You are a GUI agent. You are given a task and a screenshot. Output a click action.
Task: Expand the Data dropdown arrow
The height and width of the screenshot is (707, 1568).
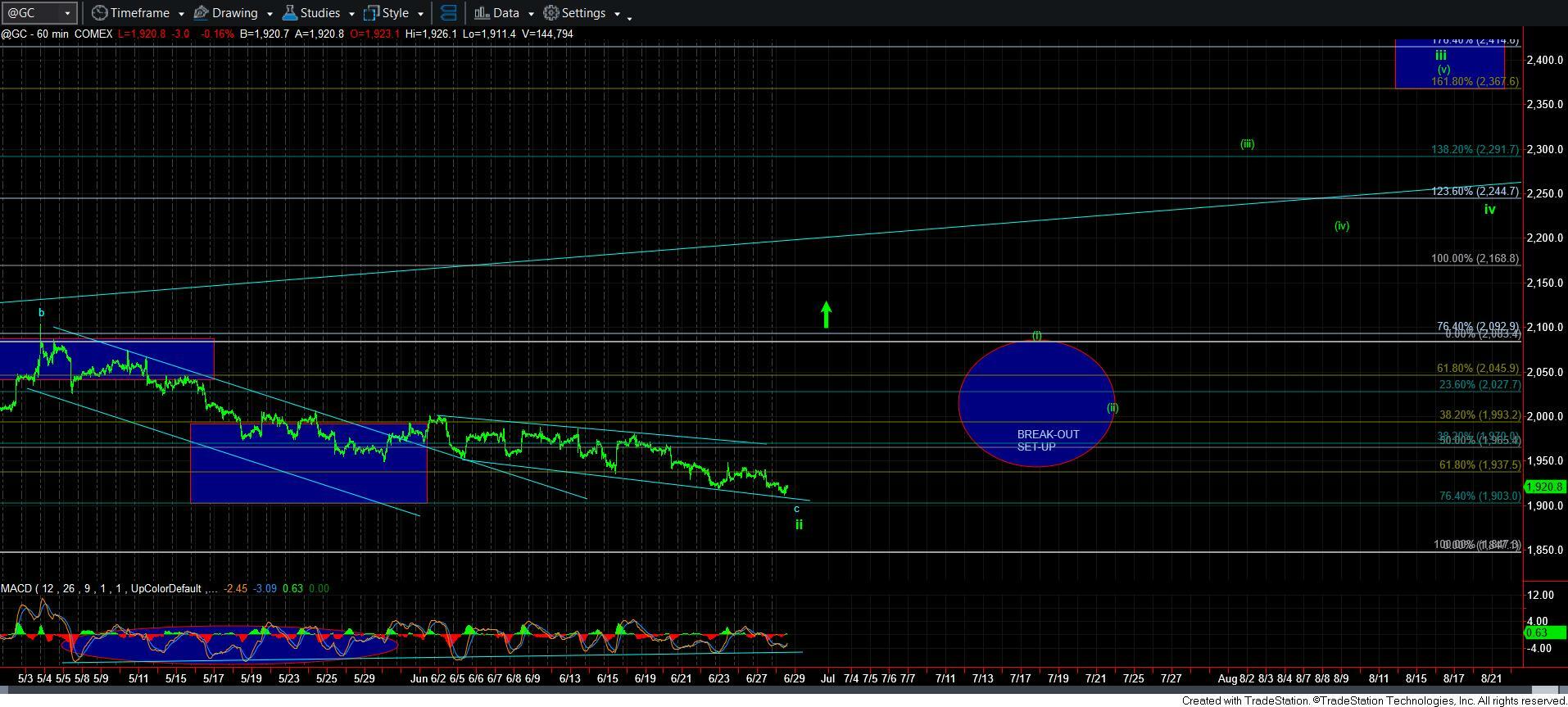tap(530, 14)
